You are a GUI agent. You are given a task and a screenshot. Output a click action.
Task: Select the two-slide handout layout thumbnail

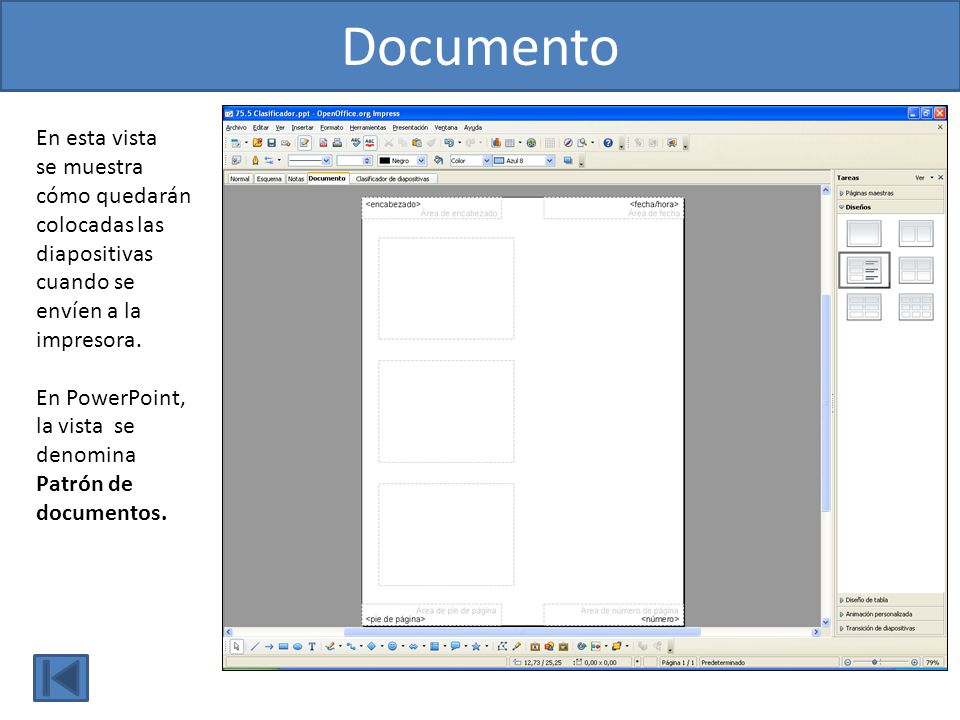pos(917,233)
